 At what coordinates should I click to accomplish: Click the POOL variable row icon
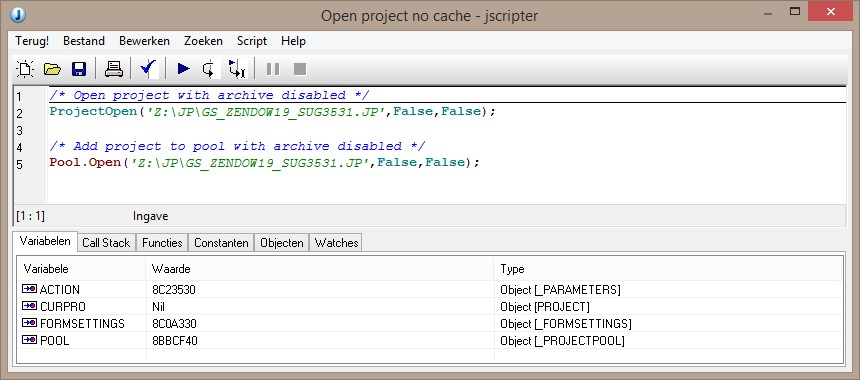29,340
